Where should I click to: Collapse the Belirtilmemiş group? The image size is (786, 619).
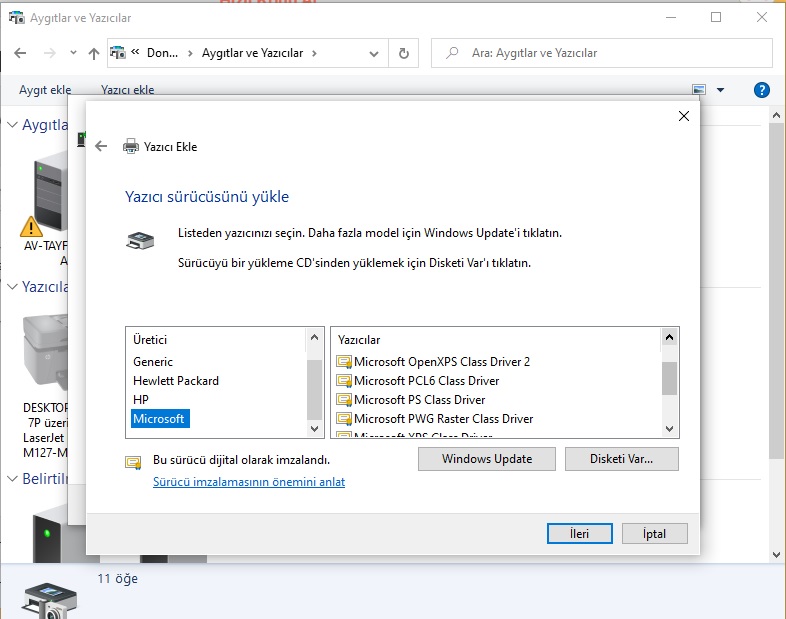13,479
